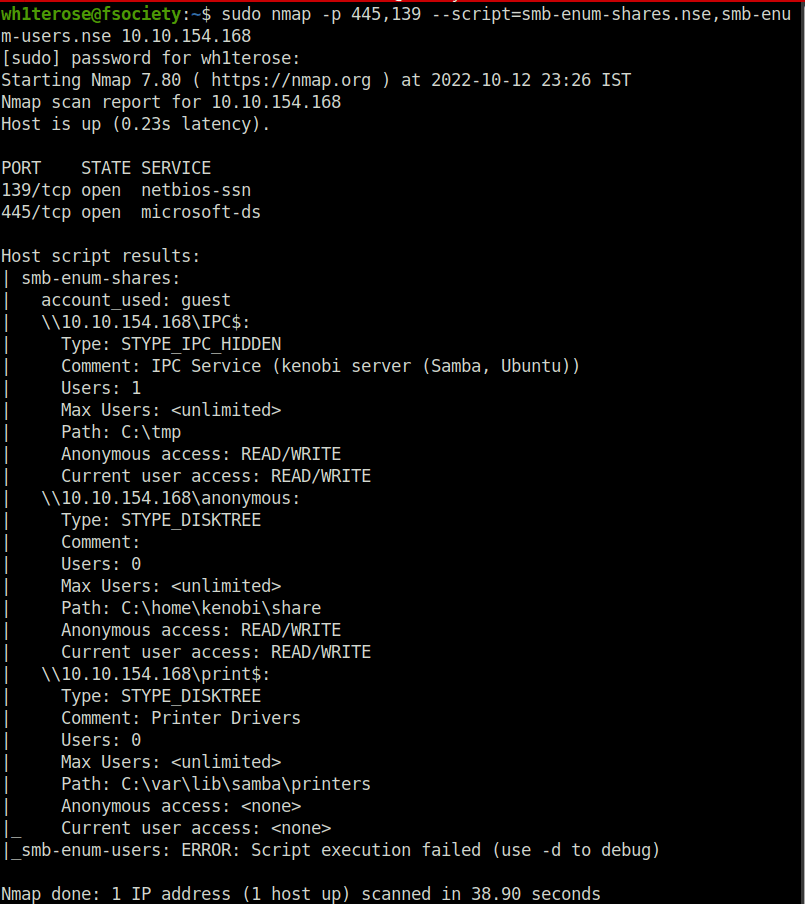Select the sudo nmap command text
The width and height of the screenshot is (805, 904).
(396, 25)
